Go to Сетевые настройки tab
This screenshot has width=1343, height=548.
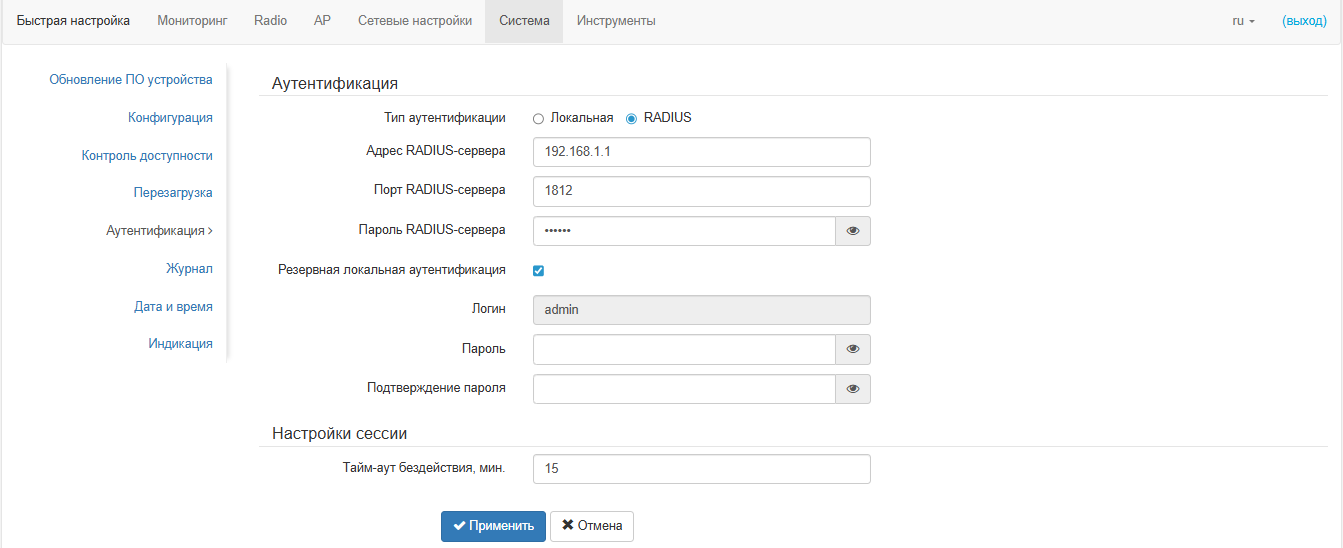tap(415, 21)
